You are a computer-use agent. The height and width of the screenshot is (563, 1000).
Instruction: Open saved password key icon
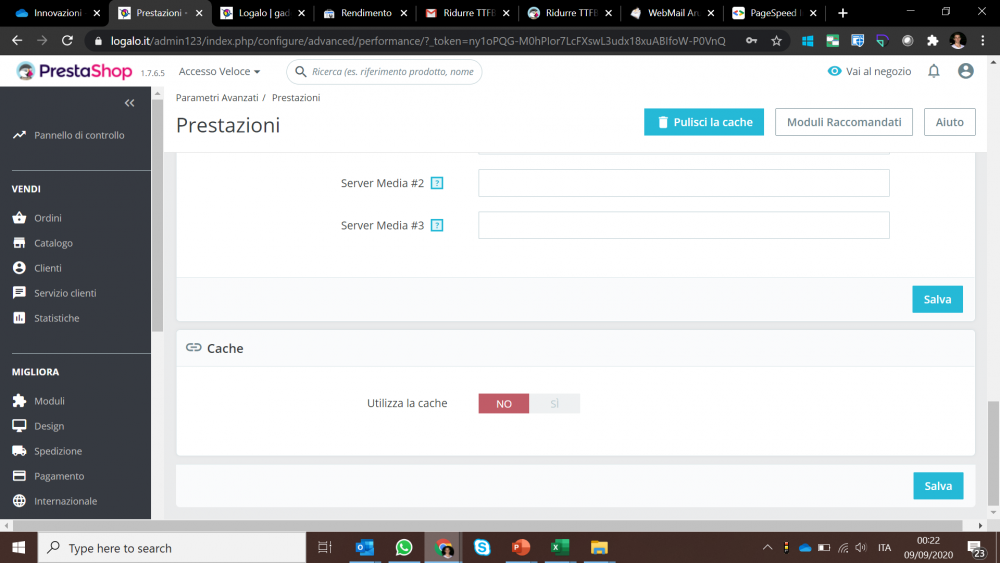[751, 41]
